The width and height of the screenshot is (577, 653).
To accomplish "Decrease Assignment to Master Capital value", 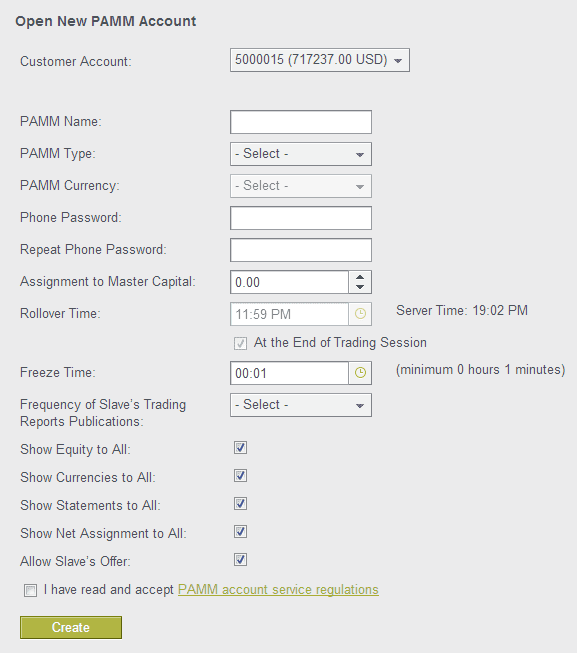I will tap(360, 287).
